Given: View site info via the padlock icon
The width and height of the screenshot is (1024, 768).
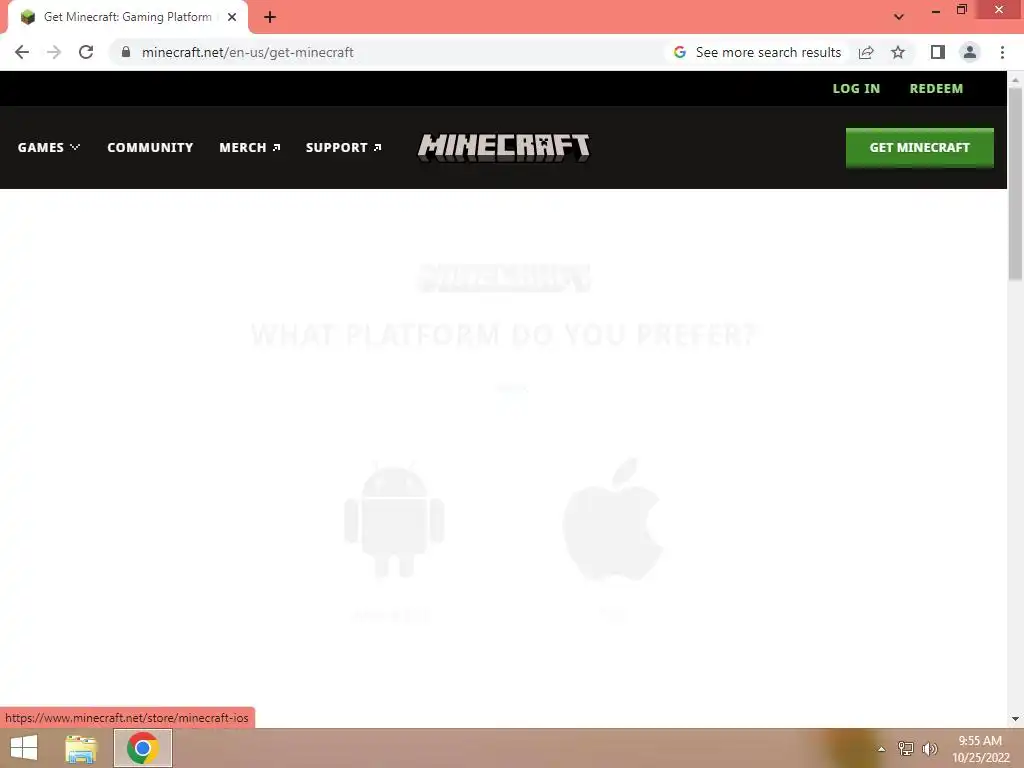Looking at the screenshot, I should (x=126, y=52).
